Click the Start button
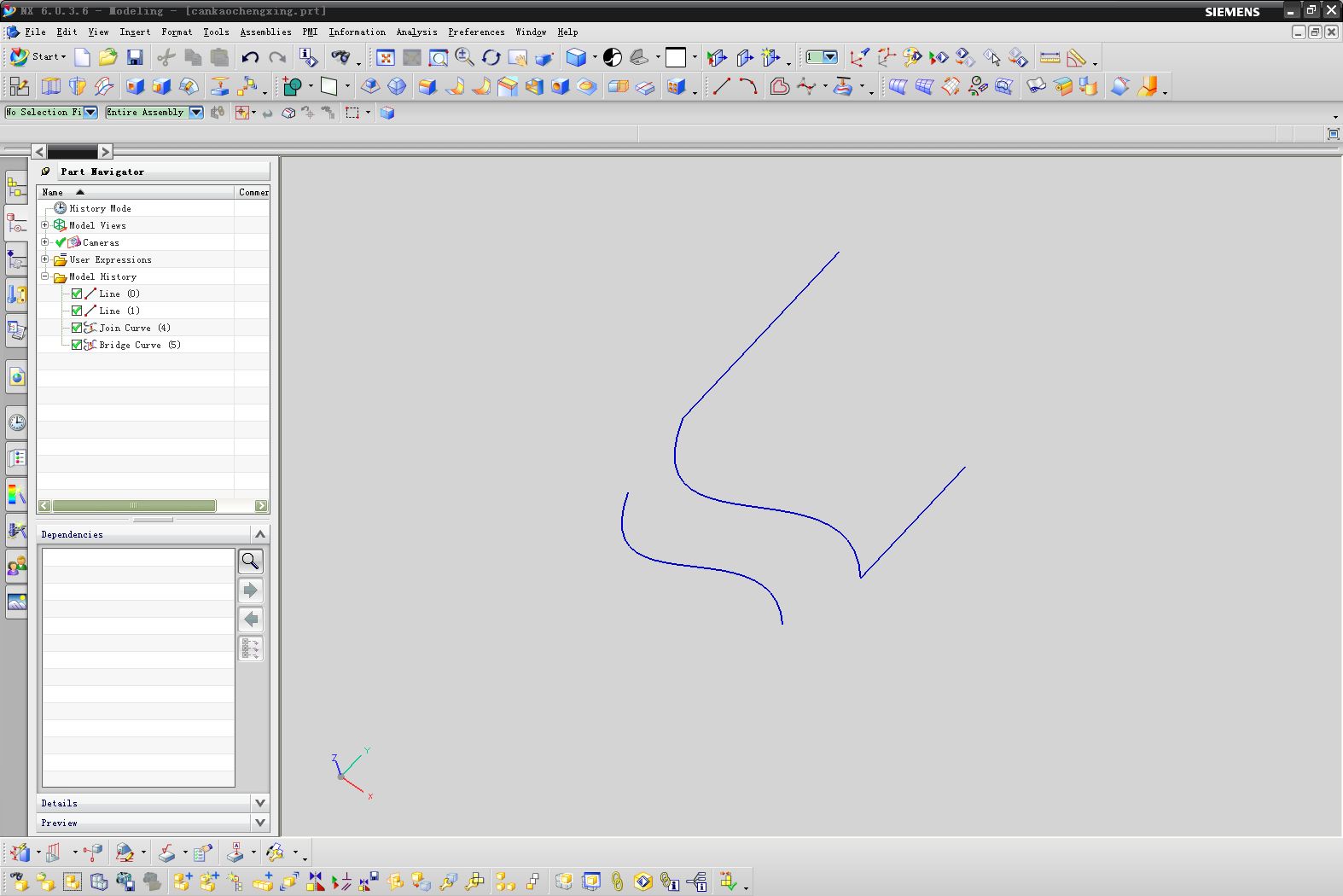The image size is (1343, 896). (38, 57)
